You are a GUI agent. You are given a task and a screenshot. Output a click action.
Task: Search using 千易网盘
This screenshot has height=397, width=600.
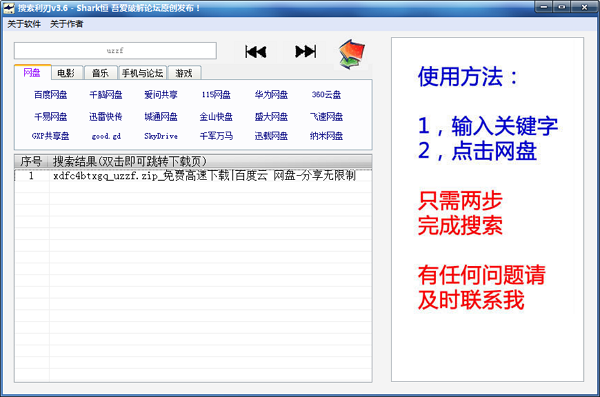51,116
